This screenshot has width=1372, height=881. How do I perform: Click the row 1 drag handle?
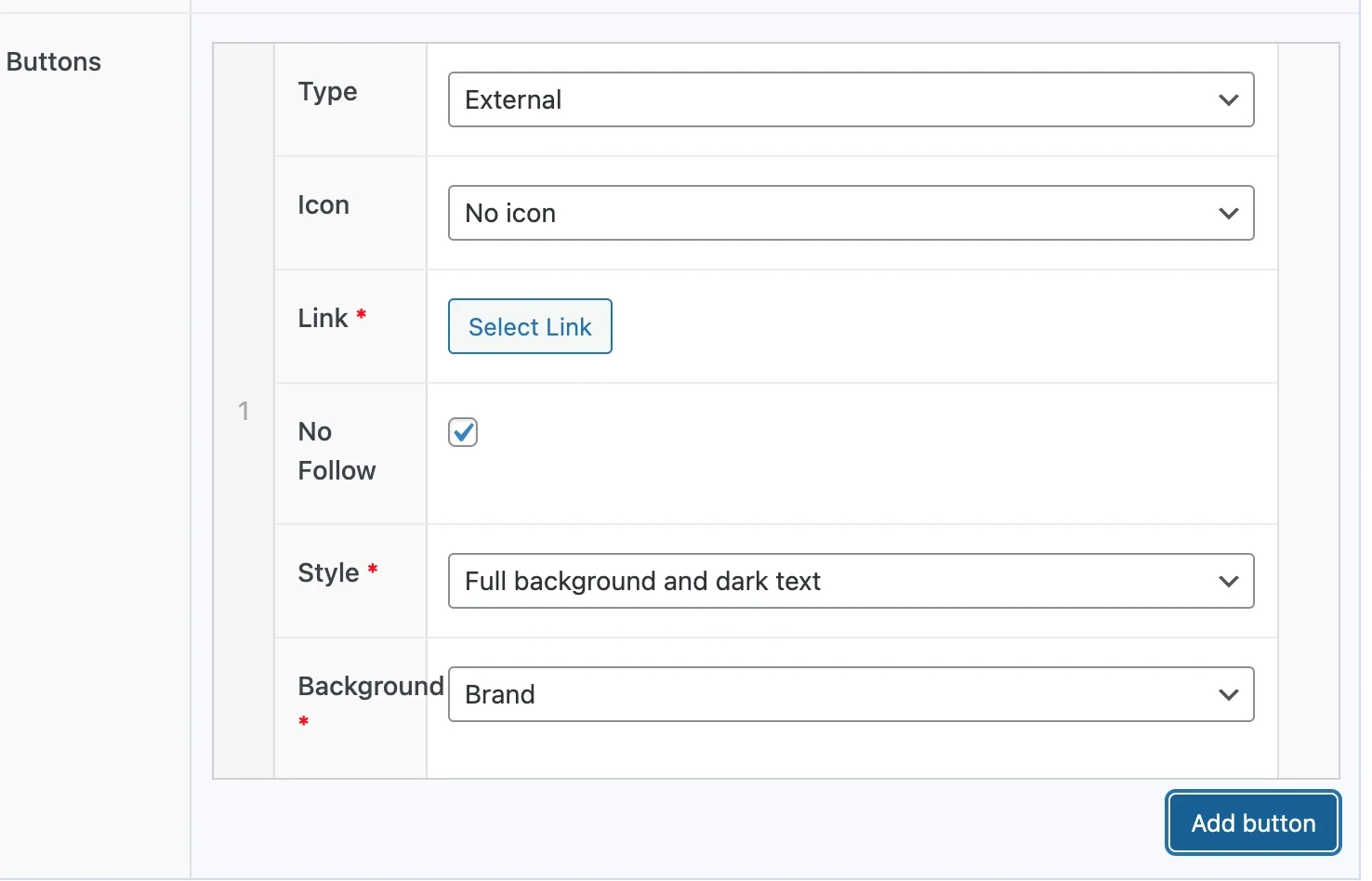click(244, 411)
